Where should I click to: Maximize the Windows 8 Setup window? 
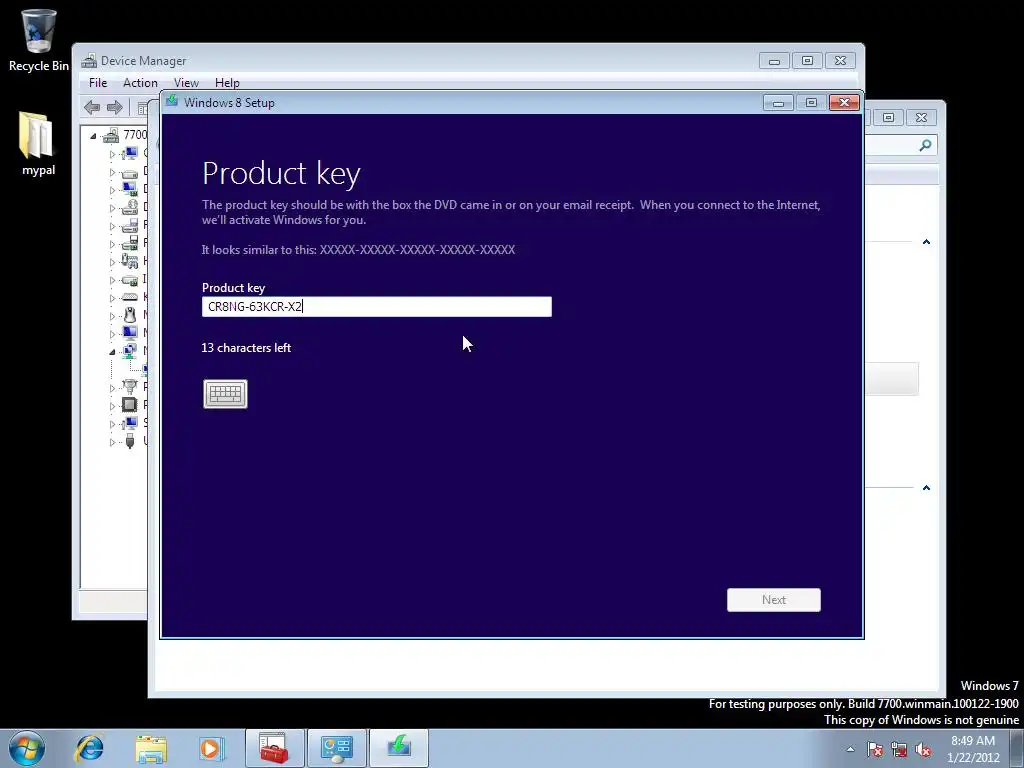811,103
